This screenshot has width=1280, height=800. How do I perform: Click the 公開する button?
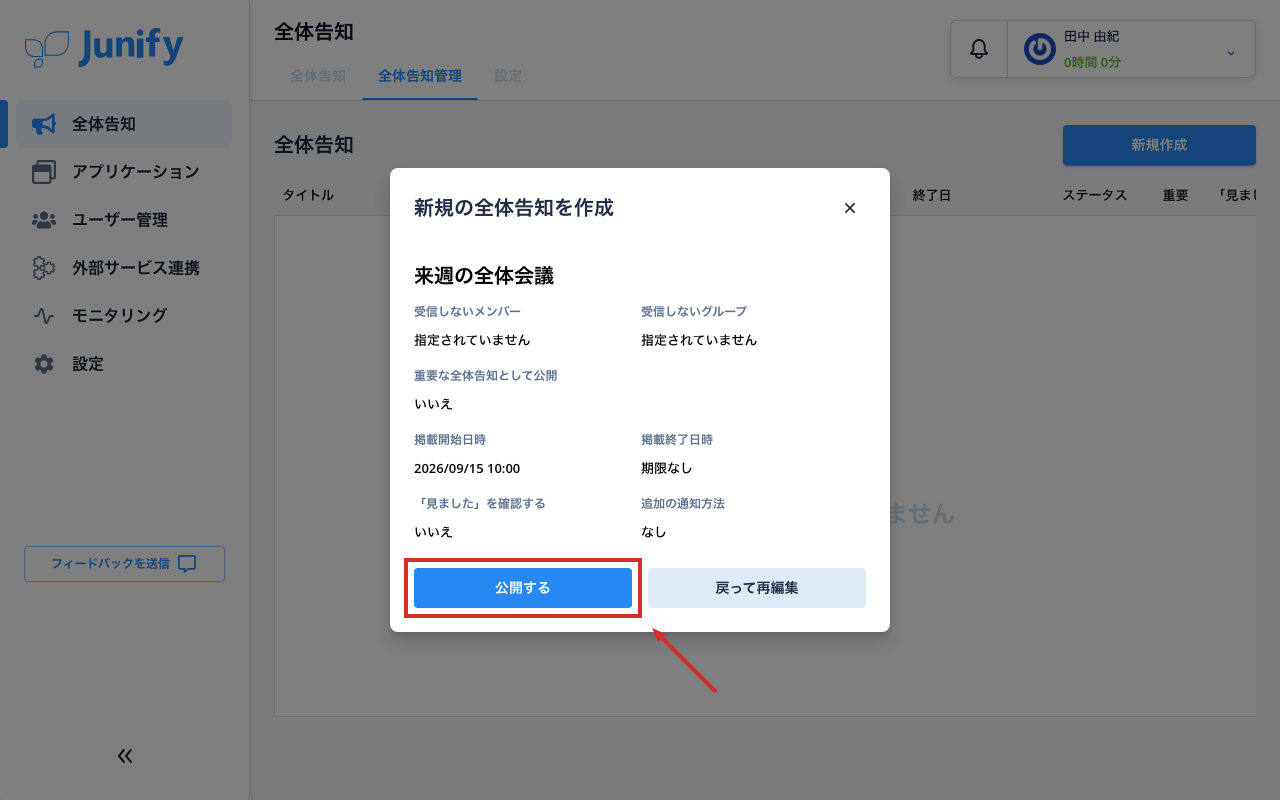tap(523, 588)
